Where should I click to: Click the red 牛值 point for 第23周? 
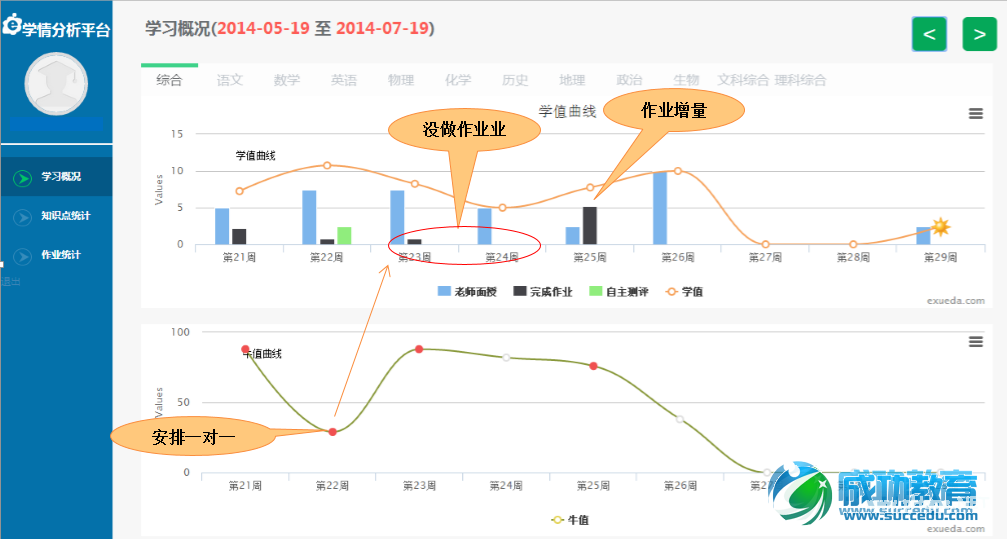[x=419, y=349]
